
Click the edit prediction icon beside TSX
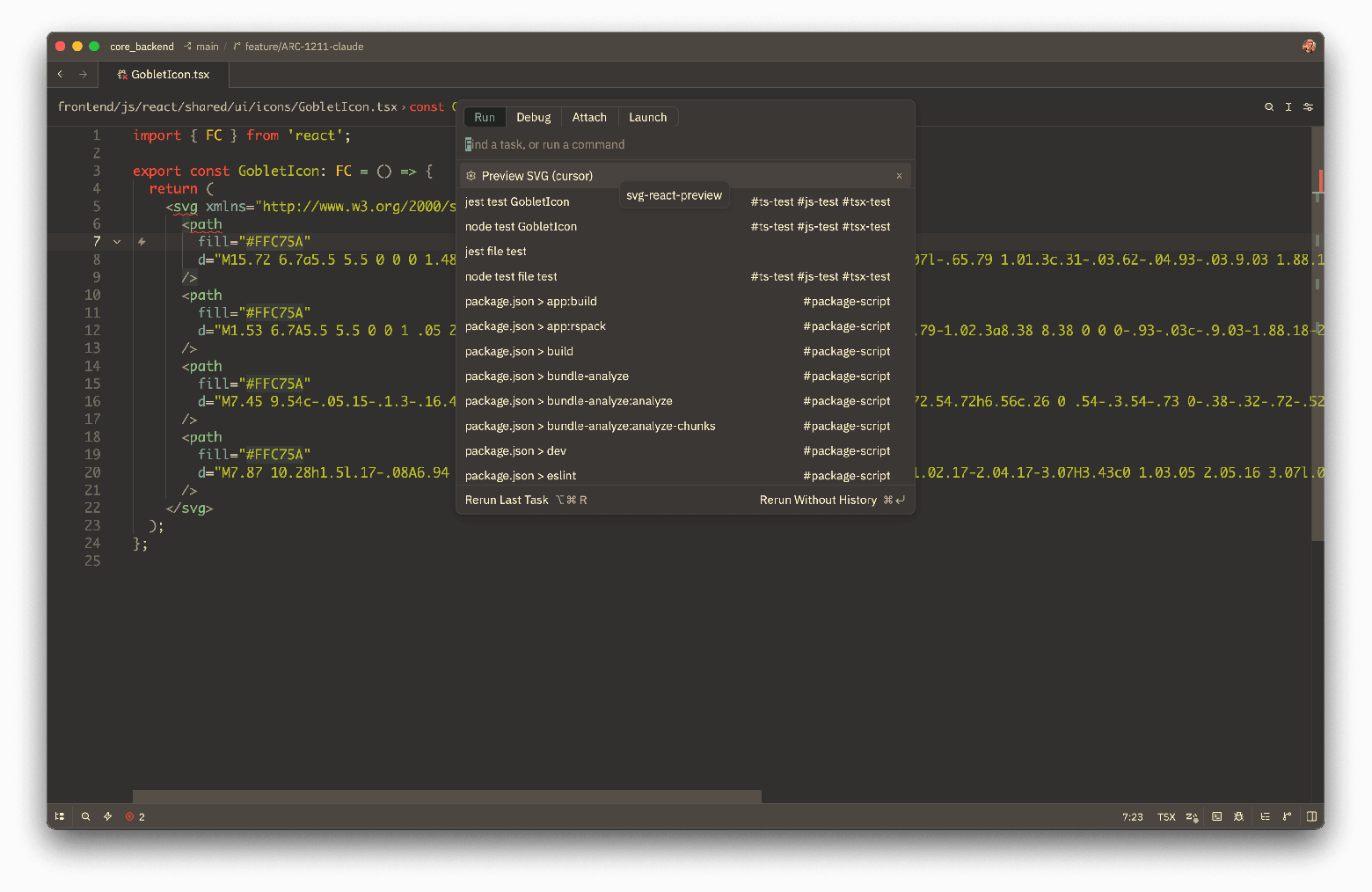[1192, 816]
